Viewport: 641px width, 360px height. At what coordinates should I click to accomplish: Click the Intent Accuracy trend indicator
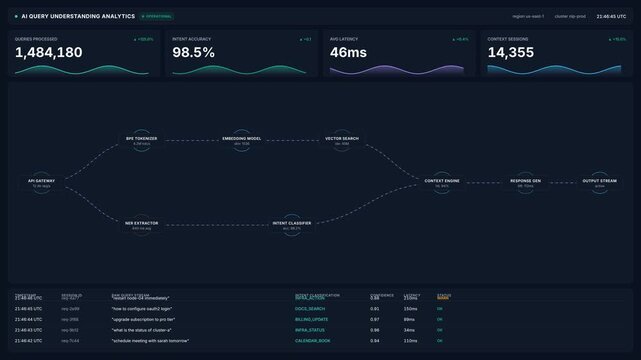point(305,40)
